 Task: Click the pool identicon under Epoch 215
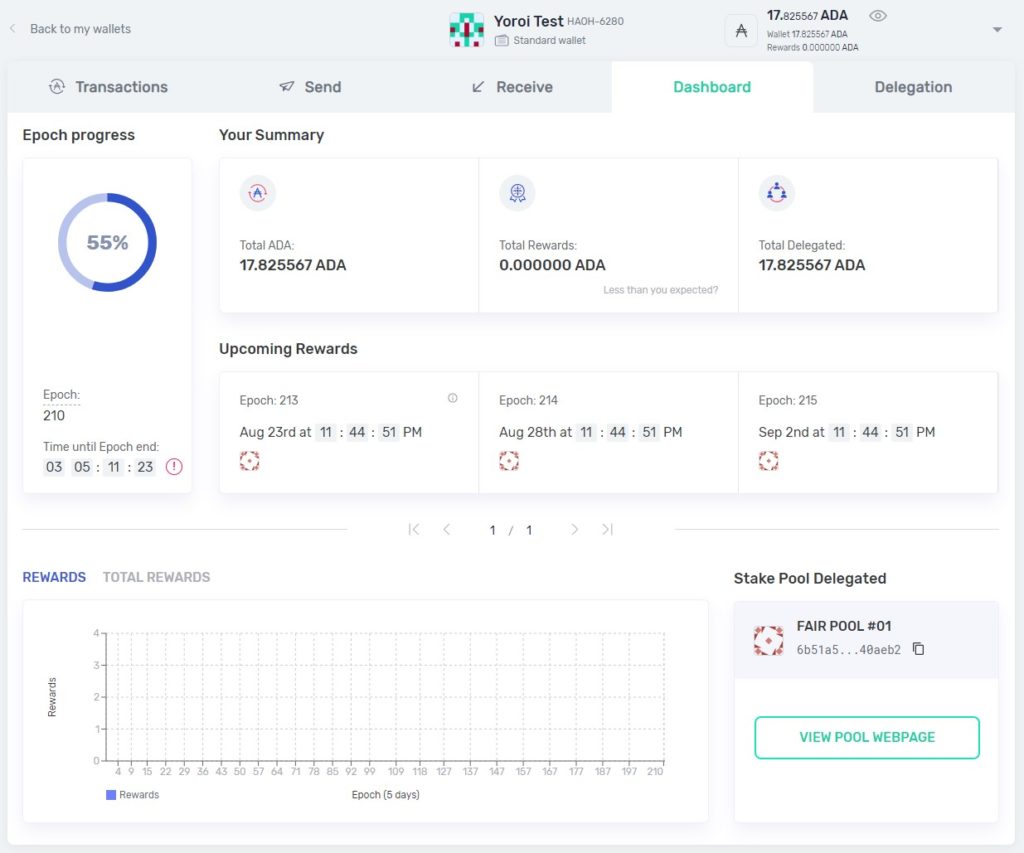[769, 461]
